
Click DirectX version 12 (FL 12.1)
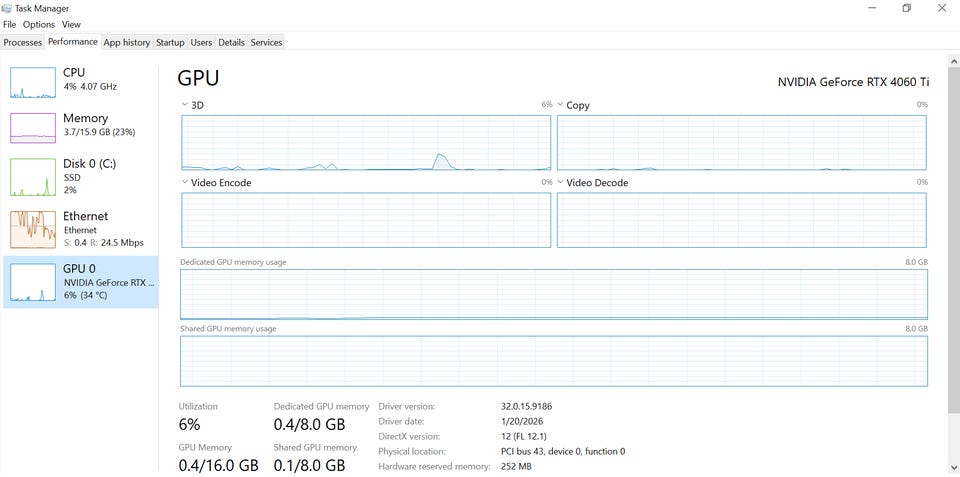pyautogui.click(x=523, y=437)
